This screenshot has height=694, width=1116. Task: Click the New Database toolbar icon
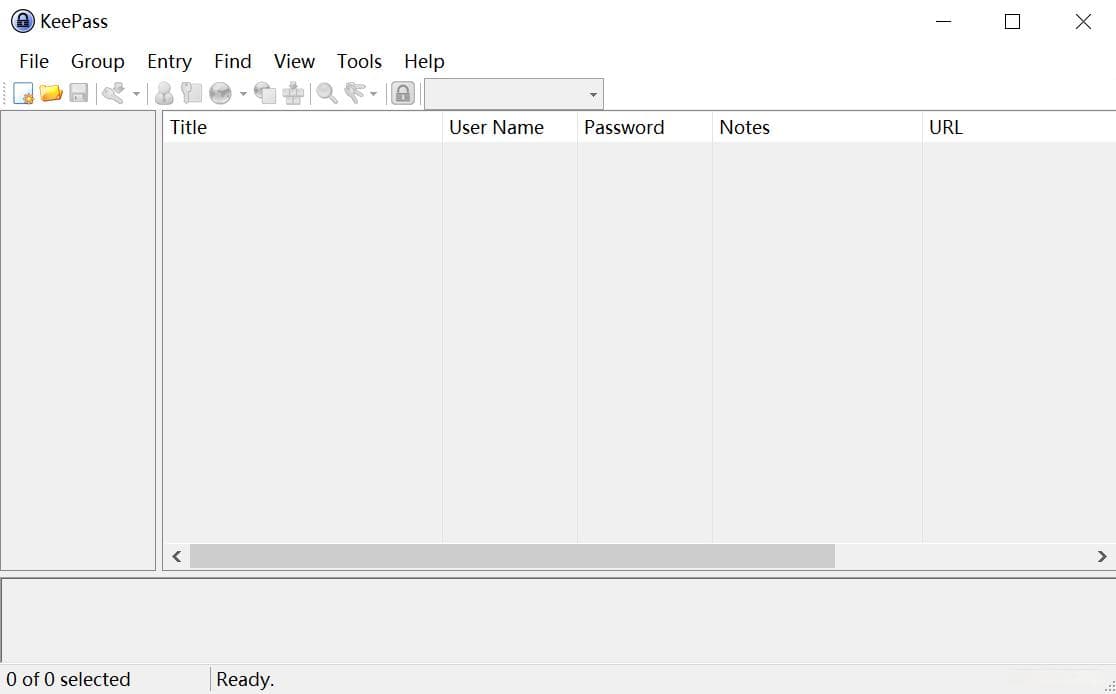point(23,93)
